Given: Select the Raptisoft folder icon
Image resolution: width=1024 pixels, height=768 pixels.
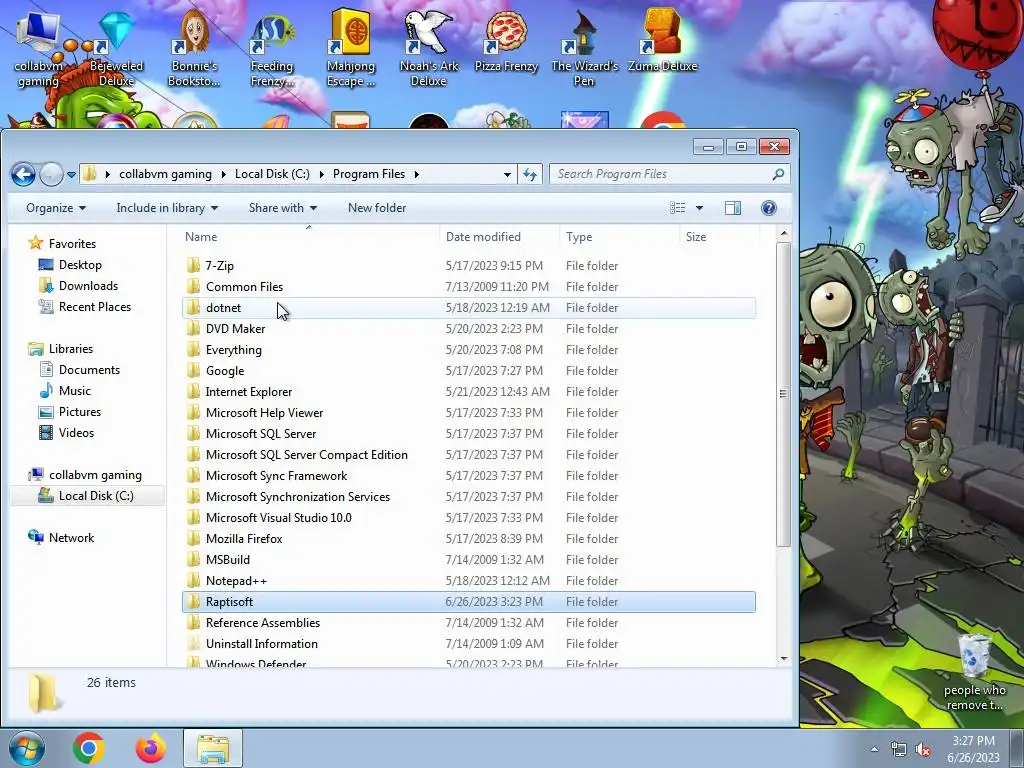Looking at the screenshot, I should click(193, 601).
